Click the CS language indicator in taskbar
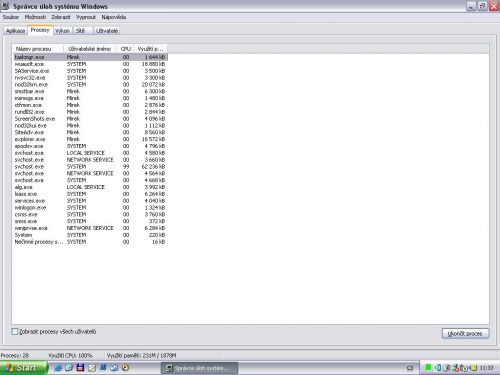The image size is (500, 375). click(410, 368)
